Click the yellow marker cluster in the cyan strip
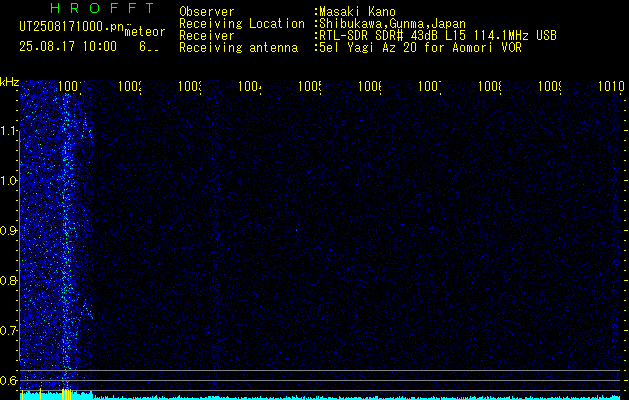The width and height of the screenshot is (629, 400). (67, 394)
